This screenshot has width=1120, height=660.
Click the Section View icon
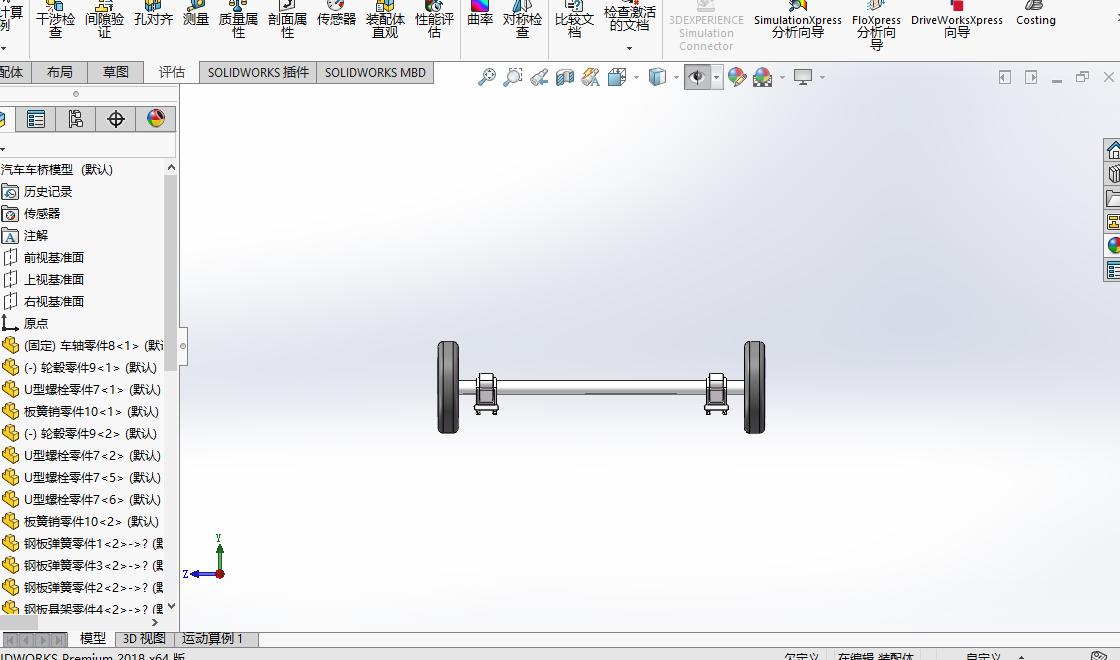pos(565,76)
